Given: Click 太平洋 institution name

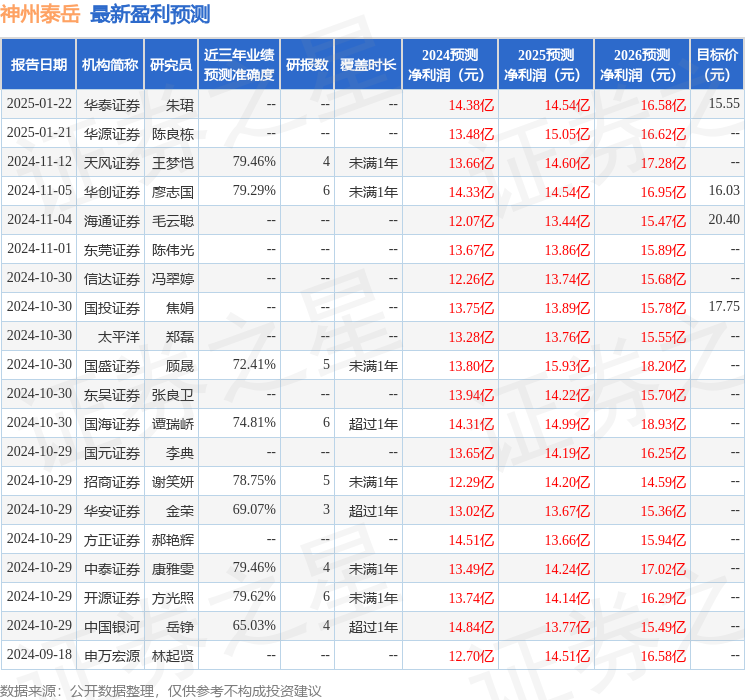Looking at the screenshot, I should tap(119, 337).
